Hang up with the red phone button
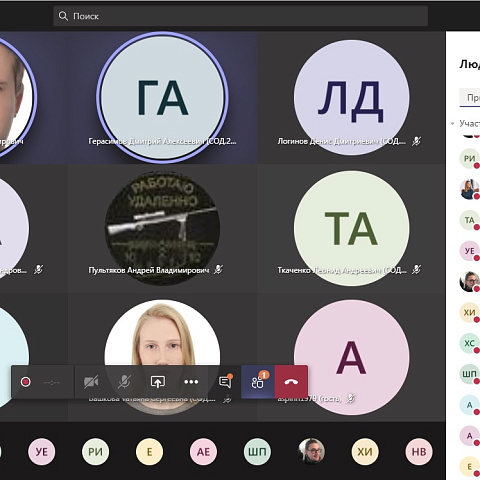The image size is (480, 480). (291, 382)
